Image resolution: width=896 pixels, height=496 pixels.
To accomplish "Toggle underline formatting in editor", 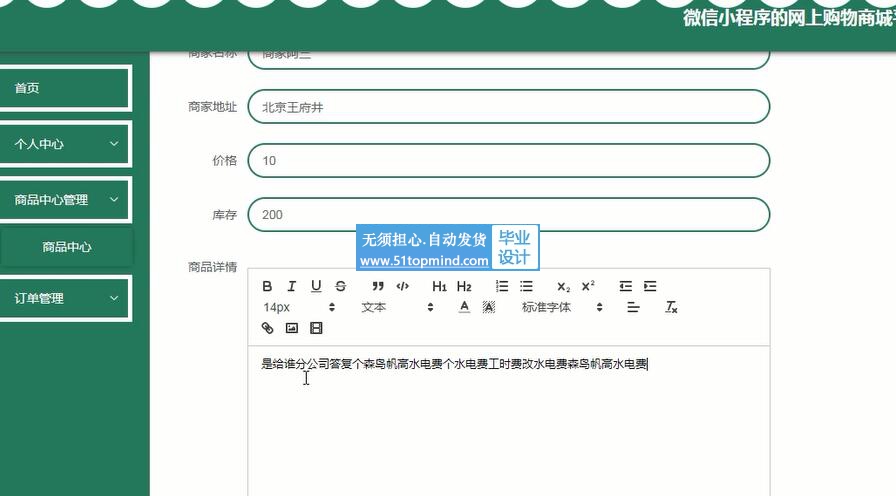I will point(316,286).
